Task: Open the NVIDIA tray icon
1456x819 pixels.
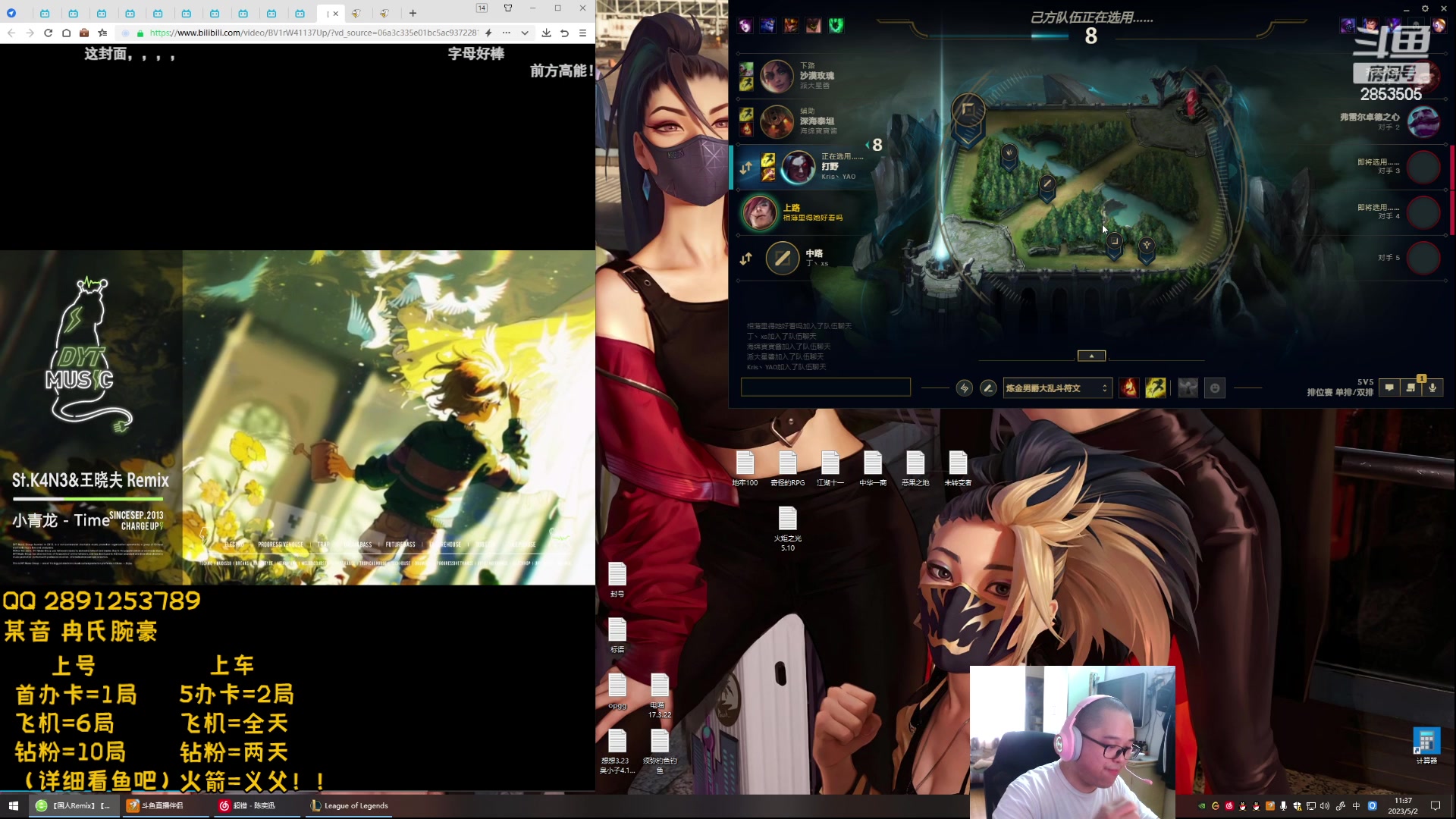Action: (x=1201, y=806)
